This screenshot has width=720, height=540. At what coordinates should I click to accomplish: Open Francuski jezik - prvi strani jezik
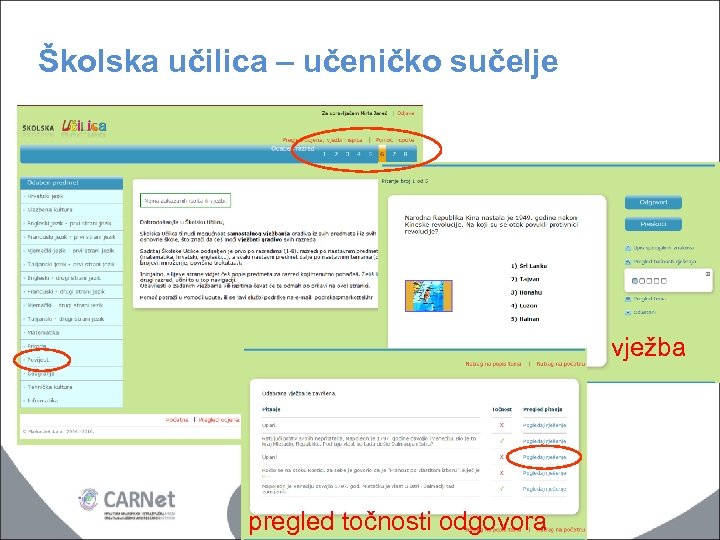point(72,237)
